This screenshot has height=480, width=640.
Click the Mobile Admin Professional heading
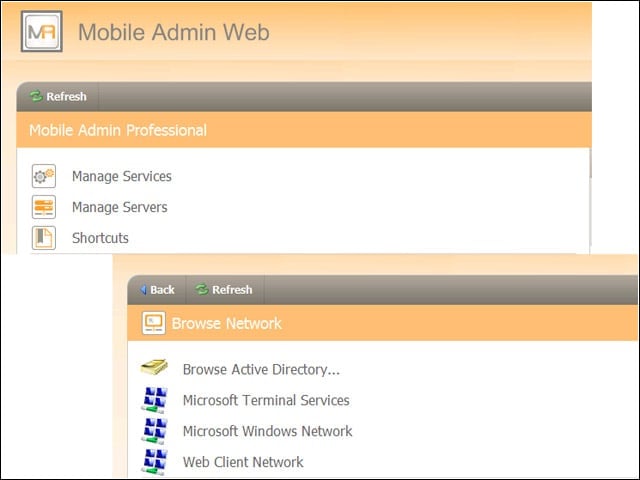(x=118, y=130)
